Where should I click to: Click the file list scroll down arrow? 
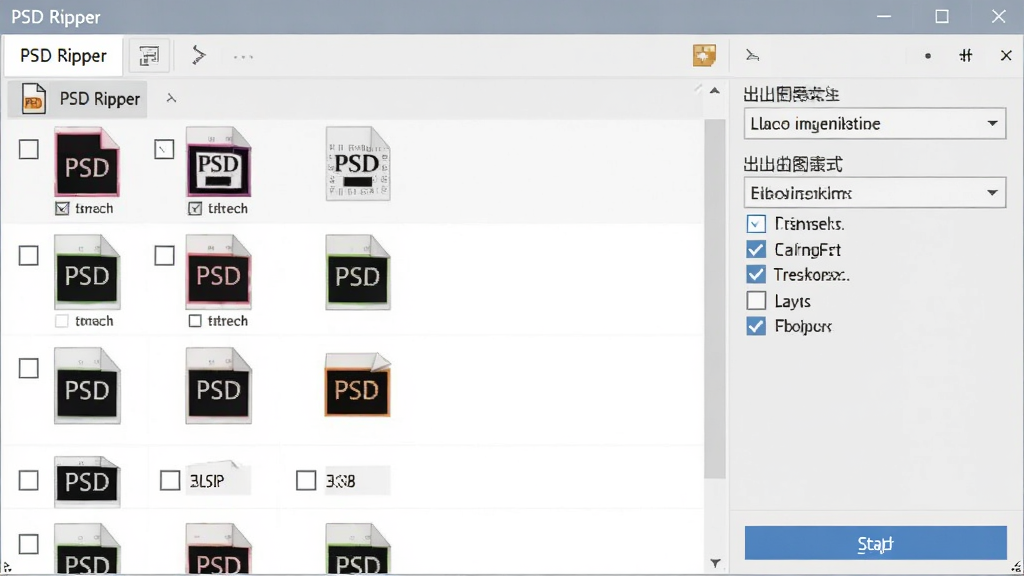[x=715, y=563]
